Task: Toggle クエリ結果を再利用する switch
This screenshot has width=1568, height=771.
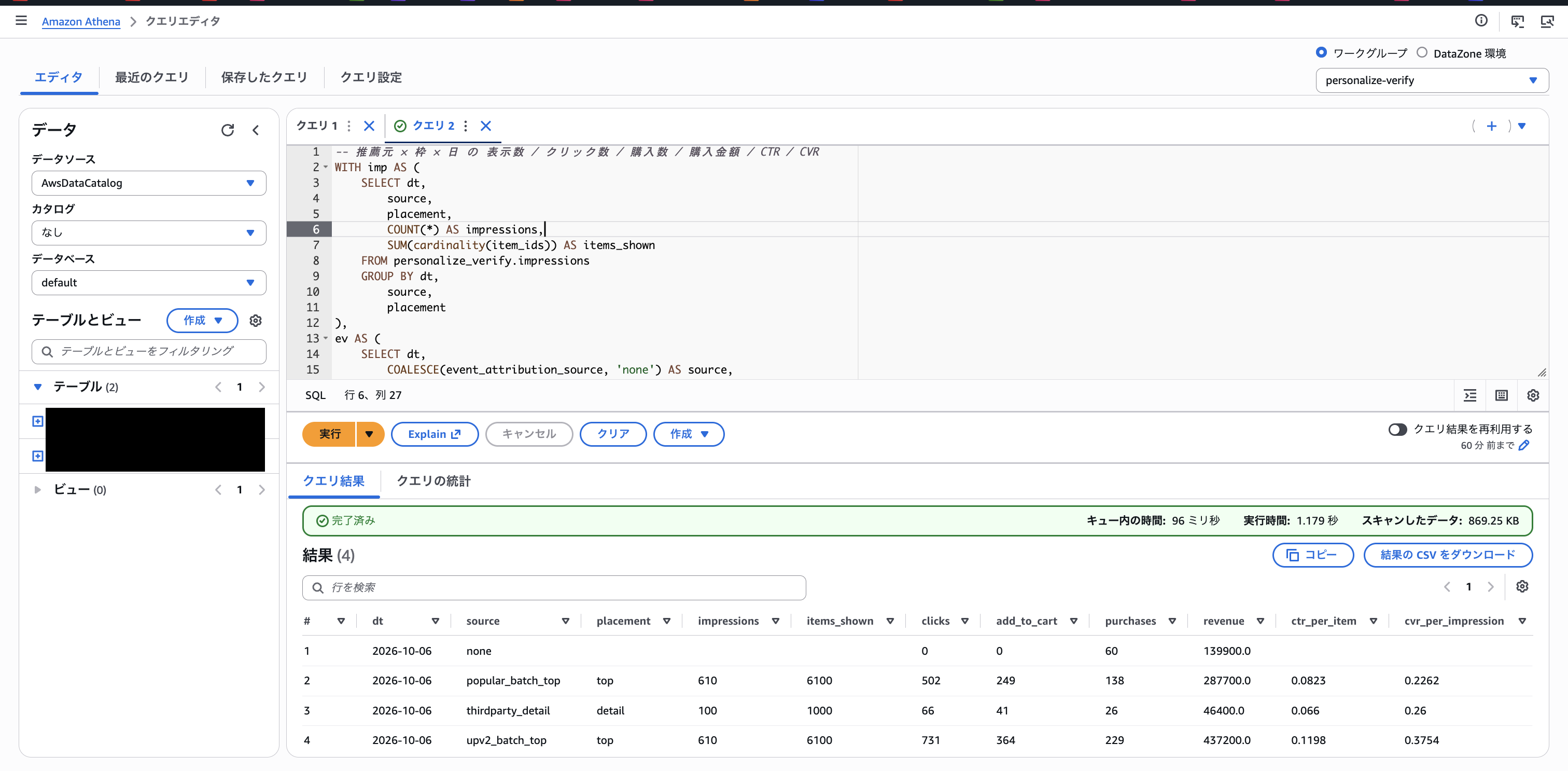Action: pos(1397,430)
